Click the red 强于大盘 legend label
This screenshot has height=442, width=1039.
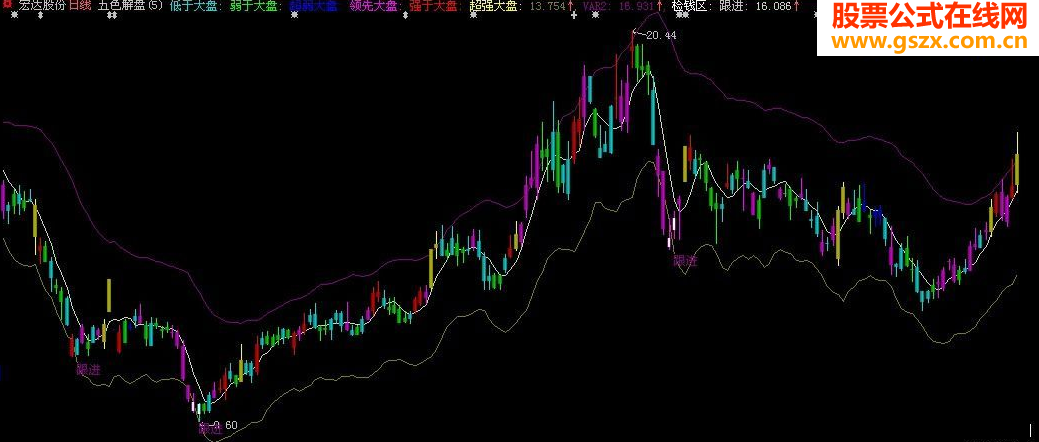[435, 6]
